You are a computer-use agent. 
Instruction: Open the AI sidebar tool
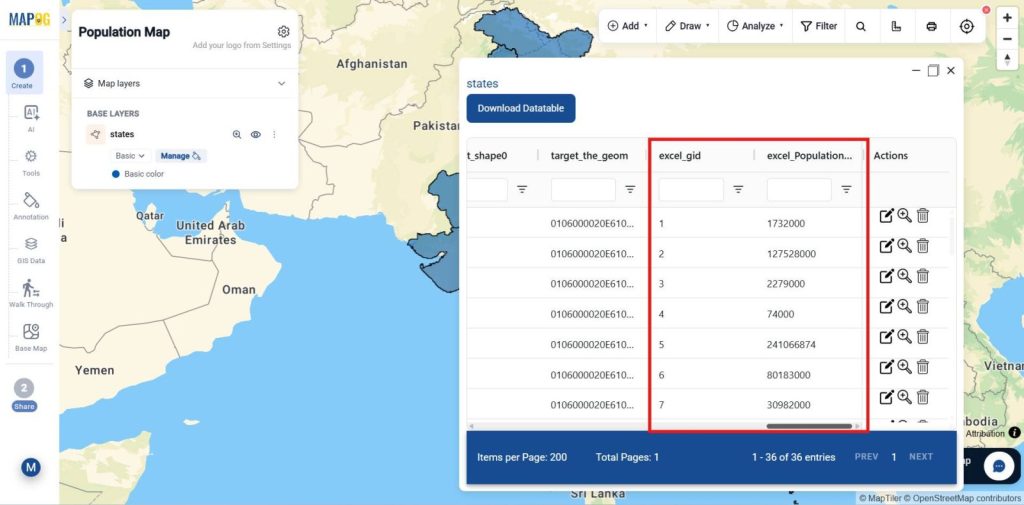pyautogui.click(x=31, y=118)
